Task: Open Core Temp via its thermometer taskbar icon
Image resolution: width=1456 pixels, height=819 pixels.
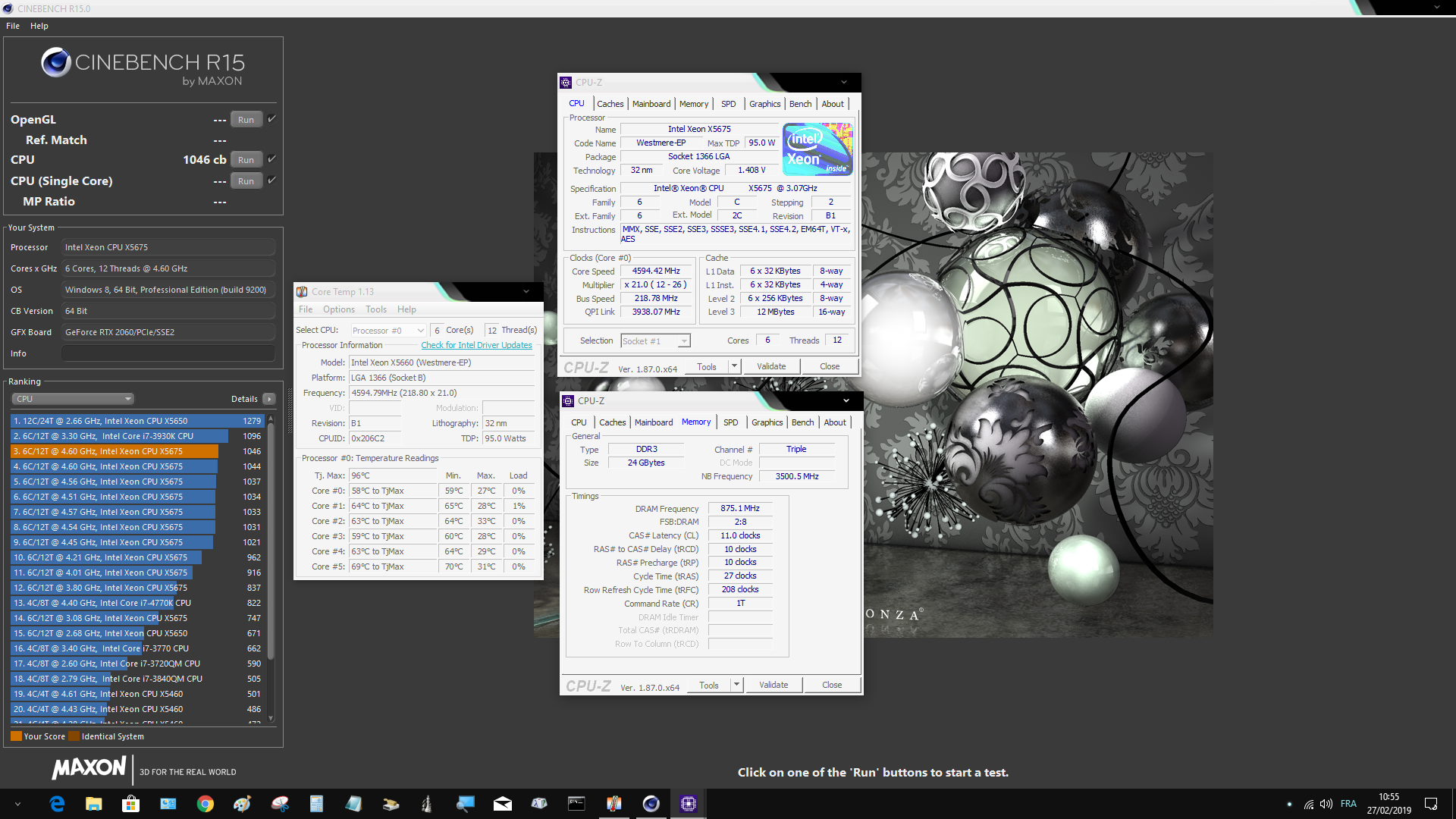Action: [614, 803]
